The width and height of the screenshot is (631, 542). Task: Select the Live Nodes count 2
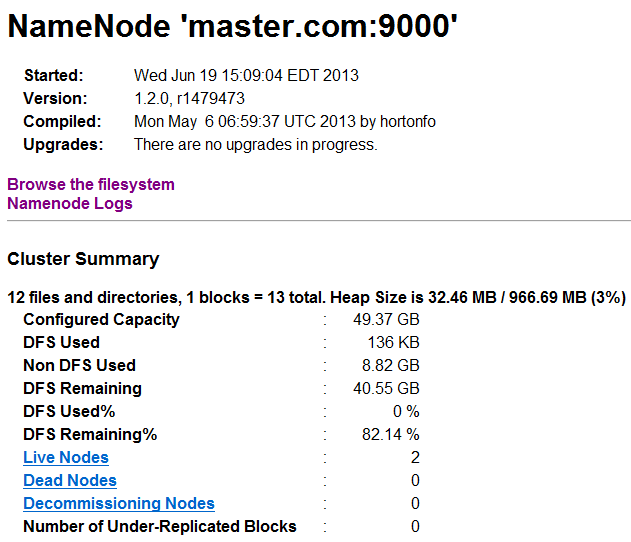[x=415, y=458]
